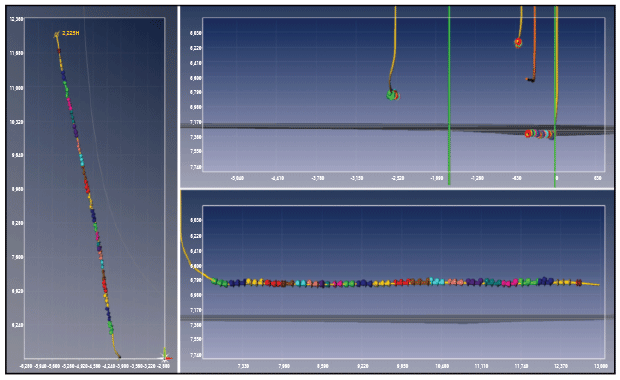620x380 pixels.
Task: Click the black marker at the orange well's end
Action: point(530,80)
